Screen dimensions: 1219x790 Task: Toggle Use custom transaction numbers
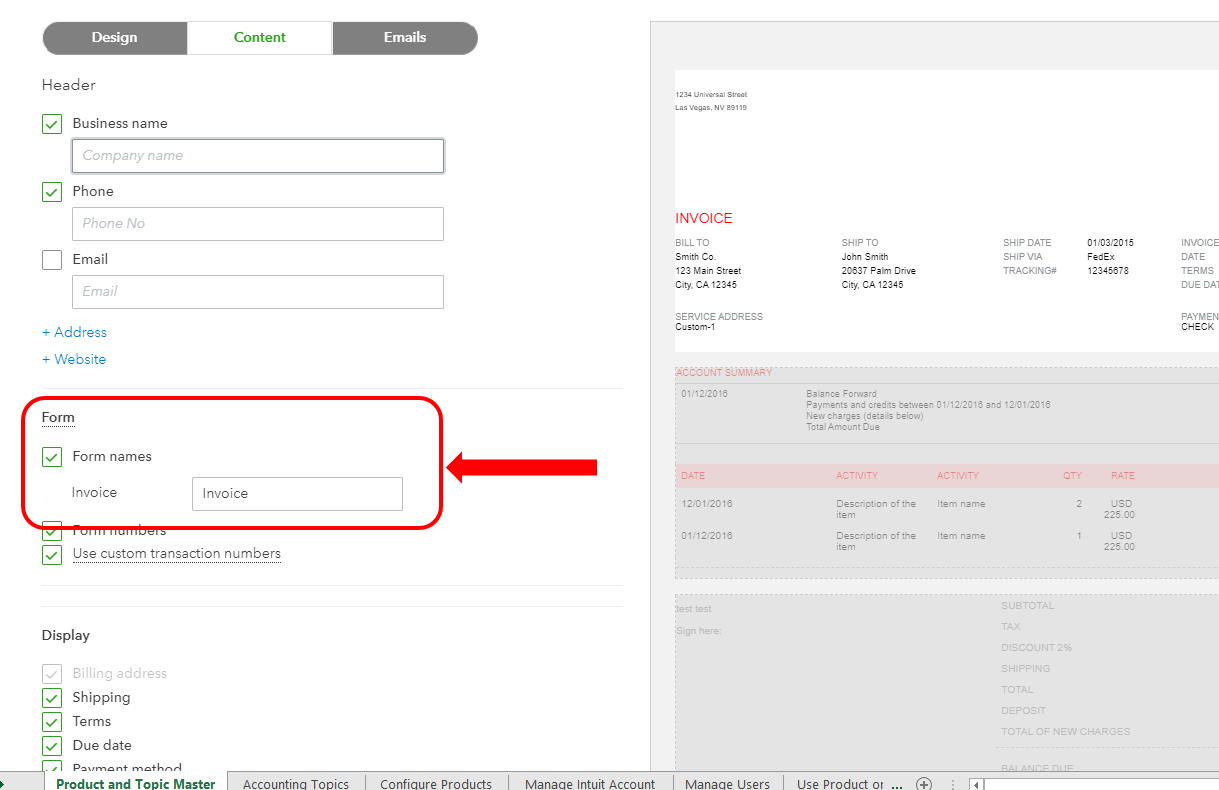[x=51, y=555]
